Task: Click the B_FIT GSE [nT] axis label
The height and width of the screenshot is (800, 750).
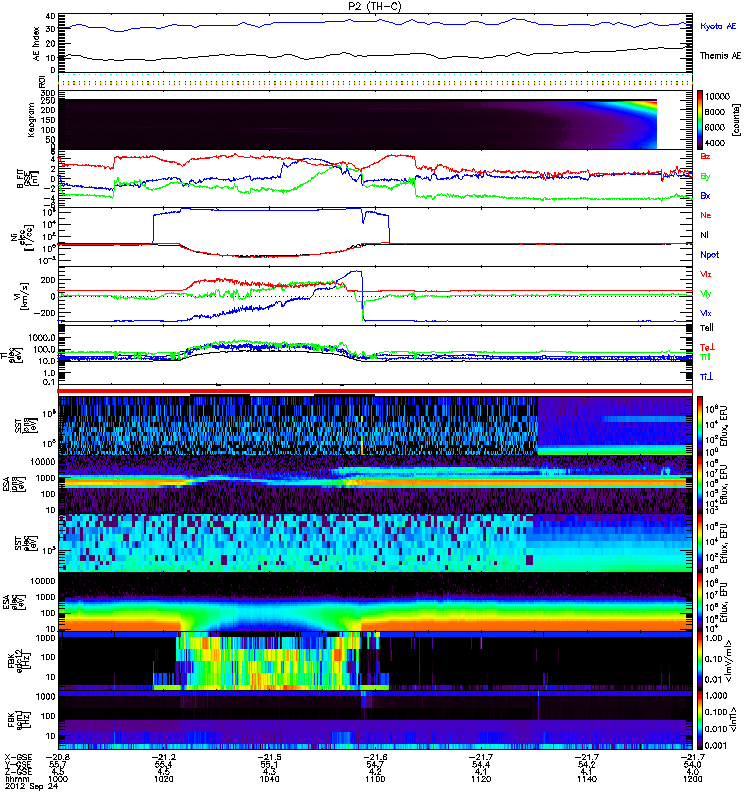Action: [x=28, y=179]
